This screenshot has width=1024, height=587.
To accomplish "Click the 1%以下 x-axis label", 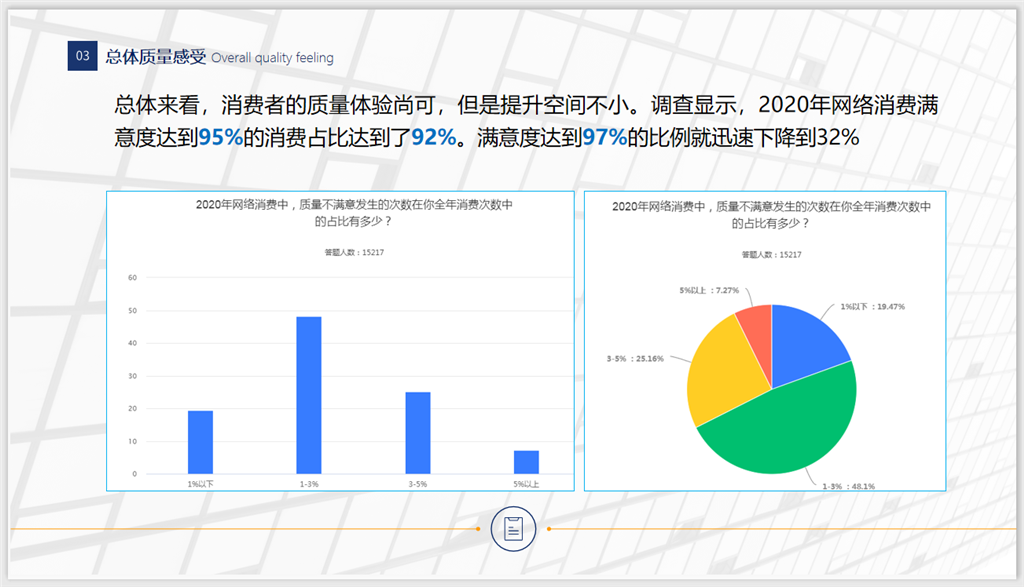I will [200, 484].
